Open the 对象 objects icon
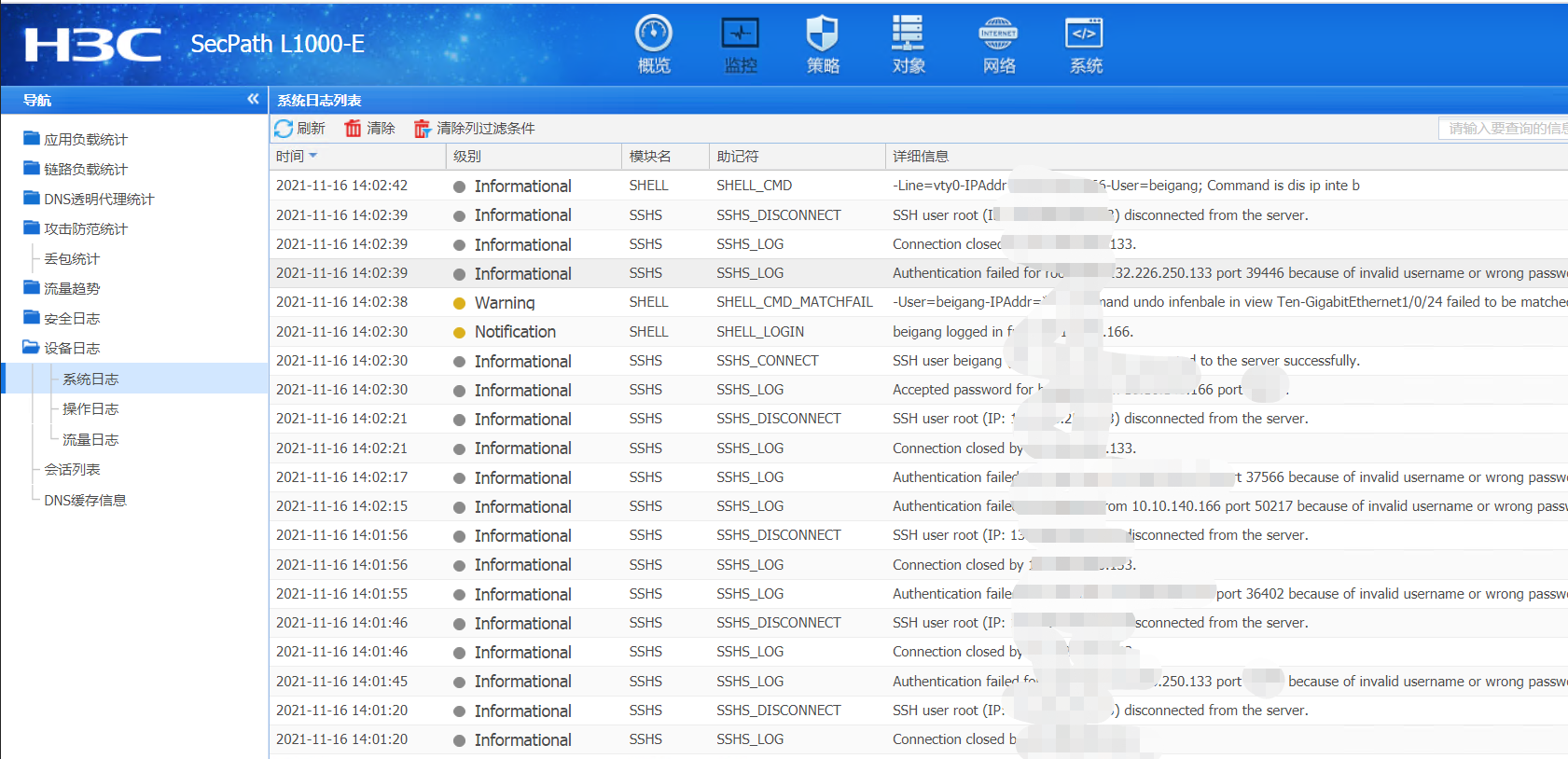Viewport: 1568px width, 759px height. pyautogui.click(x=908, y=34)
